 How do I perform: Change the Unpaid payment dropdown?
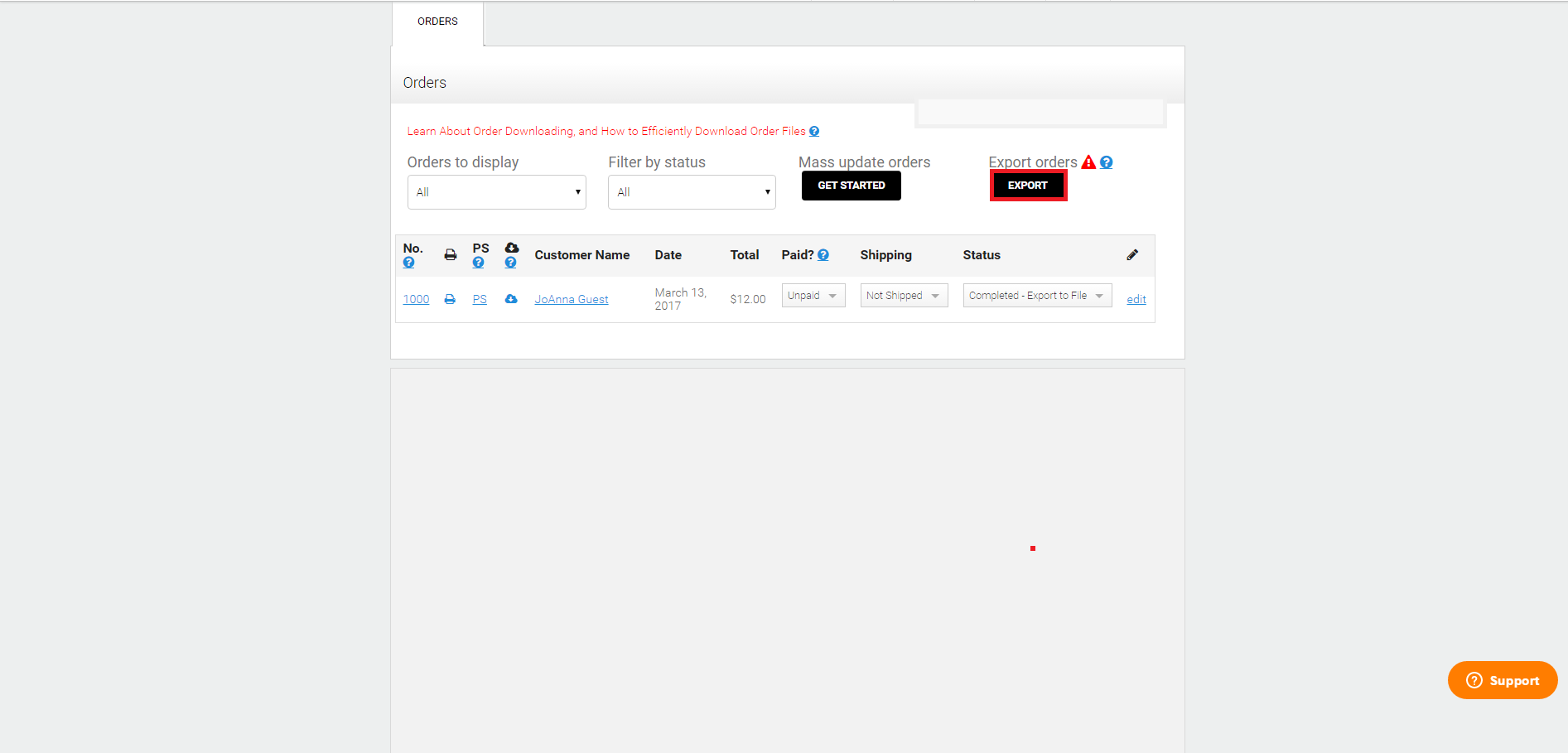click(813, 296)
